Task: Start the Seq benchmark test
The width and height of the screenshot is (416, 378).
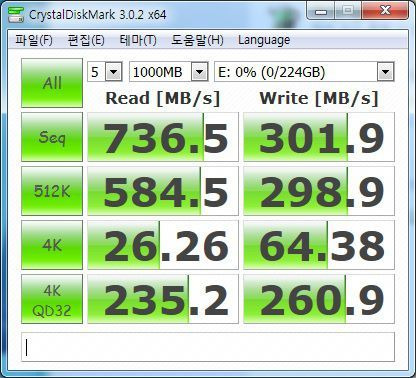Action: point(52,137)
